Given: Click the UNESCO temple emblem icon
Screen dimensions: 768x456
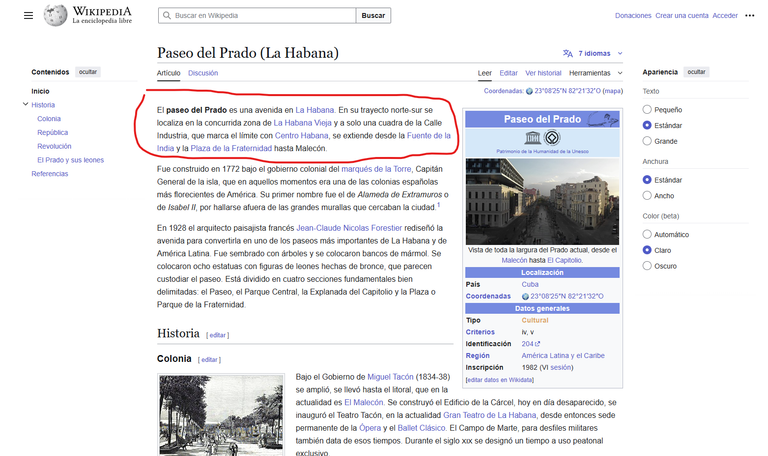Looking at the screenshot, I should pyautogui.click(x=532, y=138).
